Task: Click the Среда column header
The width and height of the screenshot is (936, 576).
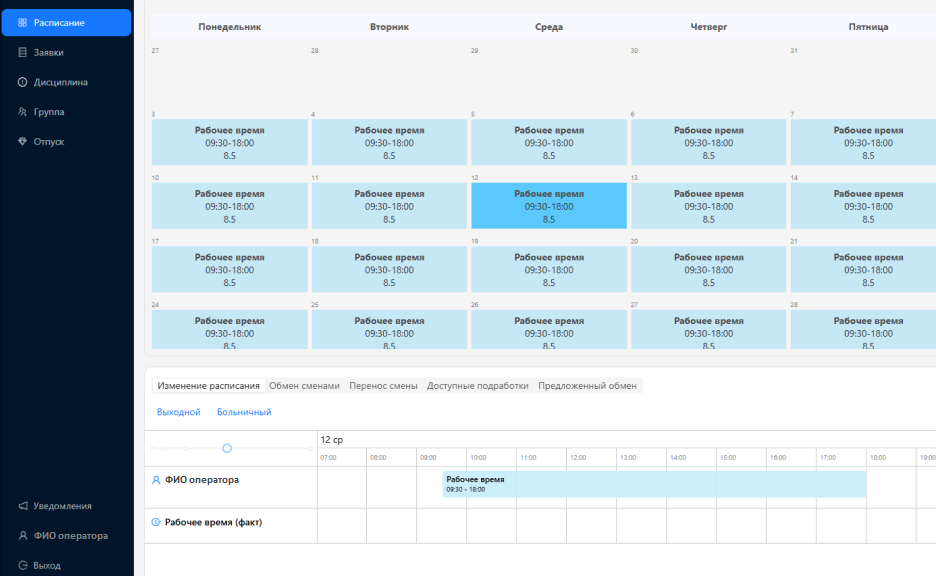Action: point(549,27)
